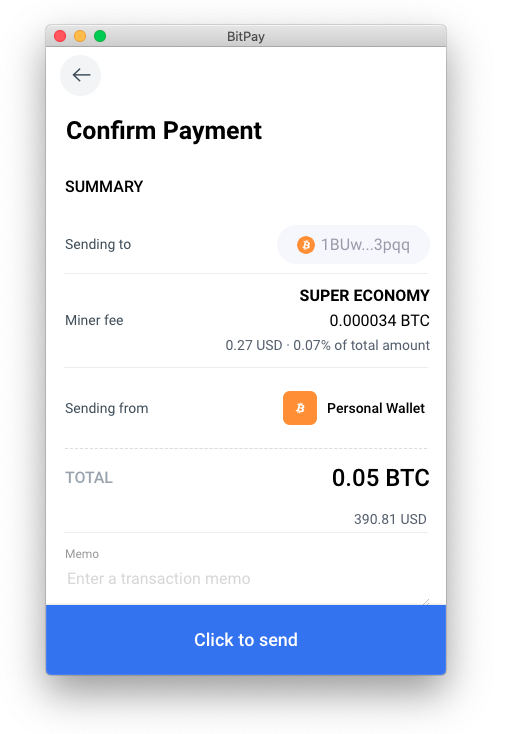The width and height of the screenshot is (505, 734).
Task: Select the 0.000034 BTC miner fee
Action: [380, 321]
